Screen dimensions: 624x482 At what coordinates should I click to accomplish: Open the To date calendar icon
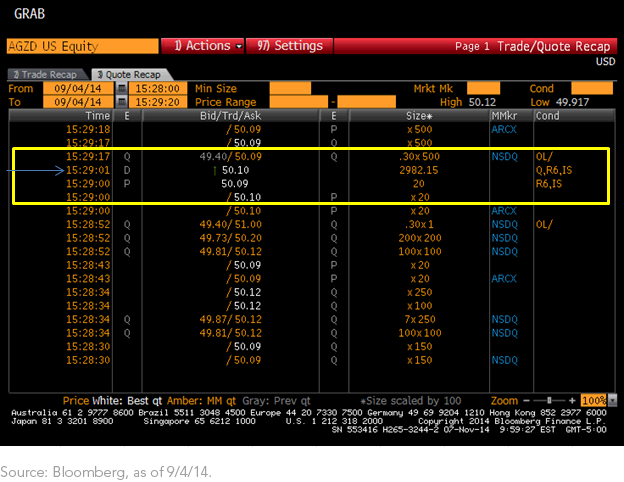tap(122, 102)
